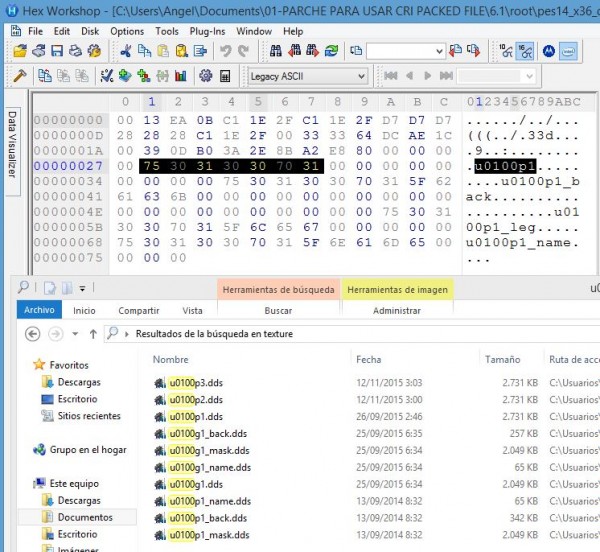Viewport: 600px width, 552px height.
Task: Open the calculator icon
Action: point(225,76)
